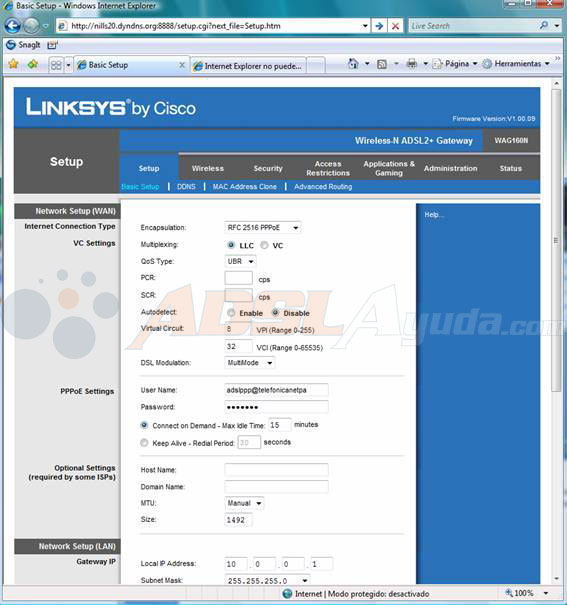Click the zoom level 100% magnifier icon
Image resolution: width=567 pixels, height=605 pixels.
[509, 593]
